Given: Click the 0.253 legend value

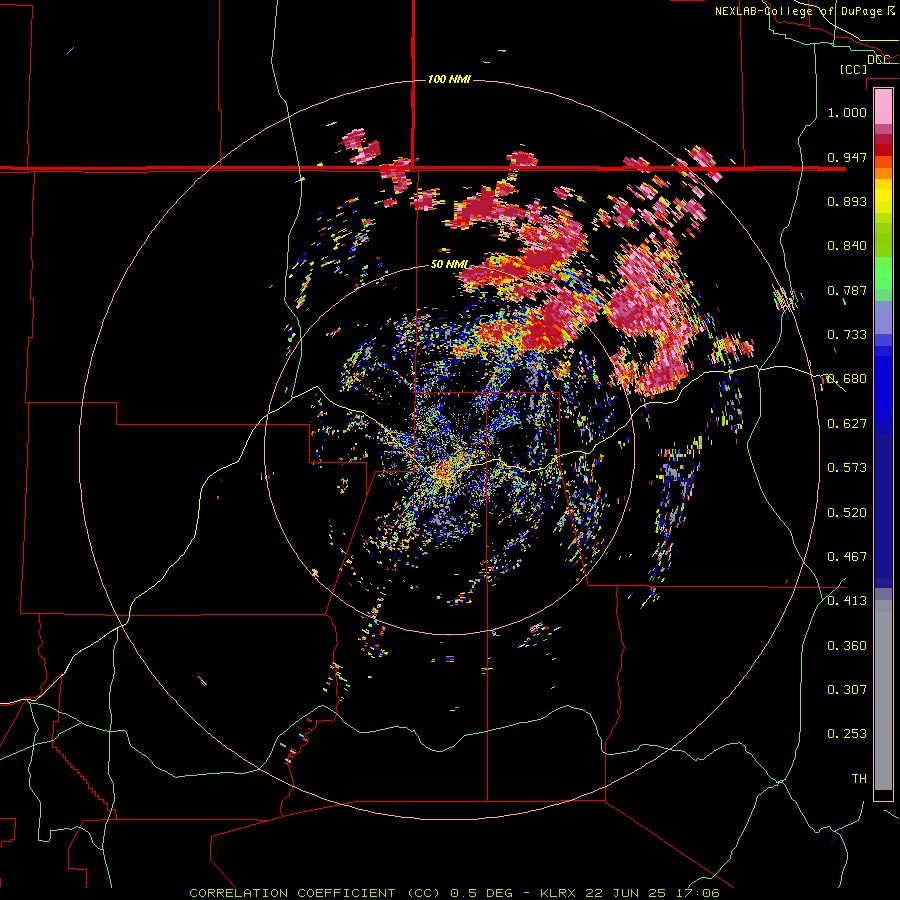Looking at the screenshot, I should click(x=847, y=734).
